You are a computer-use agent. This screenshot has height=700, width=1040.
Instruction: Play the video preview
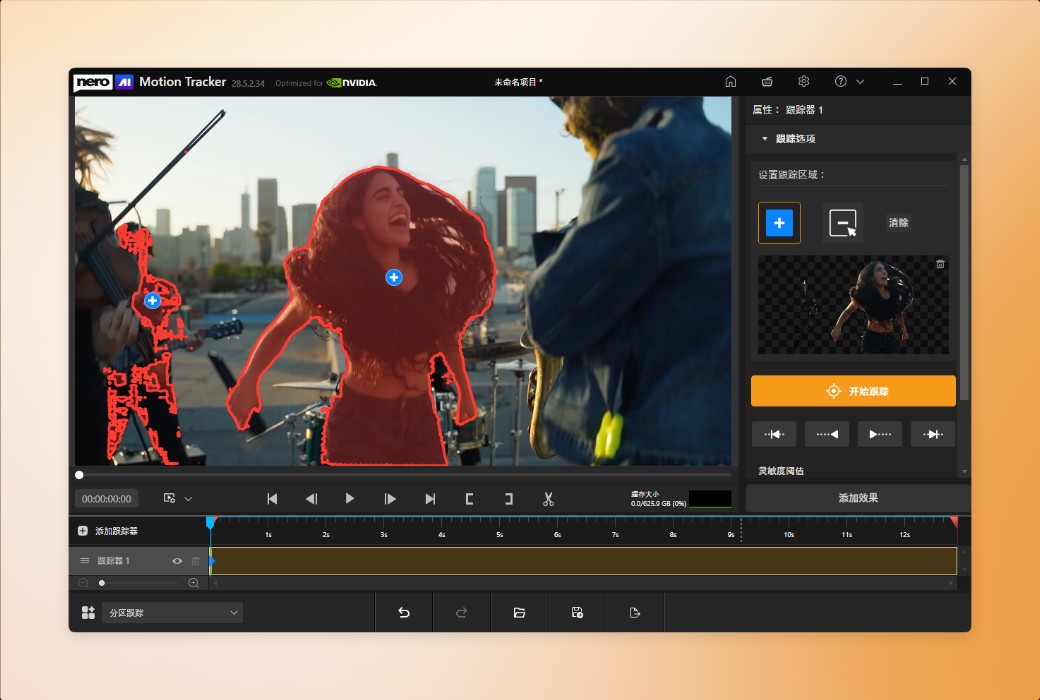pyautogui.click(x=350, y=498)
